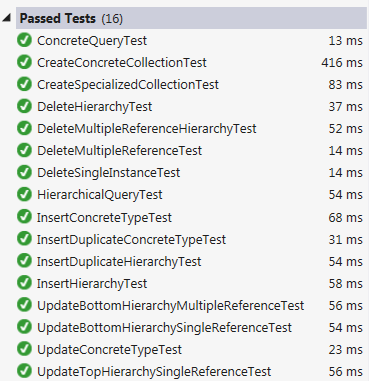
Task: Click the 416 ms duration value
Action: pos(342,62)
